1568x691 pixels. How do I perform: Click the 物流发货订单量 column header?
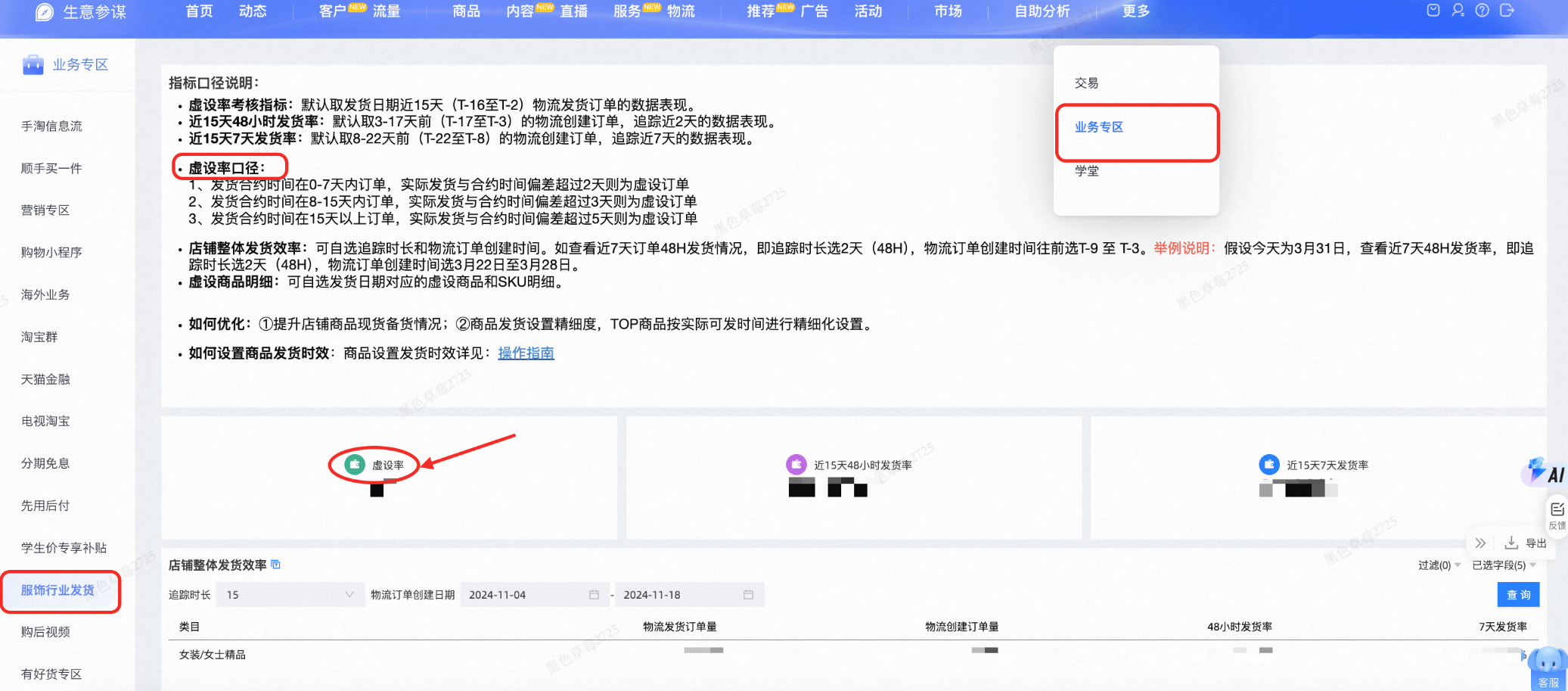[x=679, y=627]
